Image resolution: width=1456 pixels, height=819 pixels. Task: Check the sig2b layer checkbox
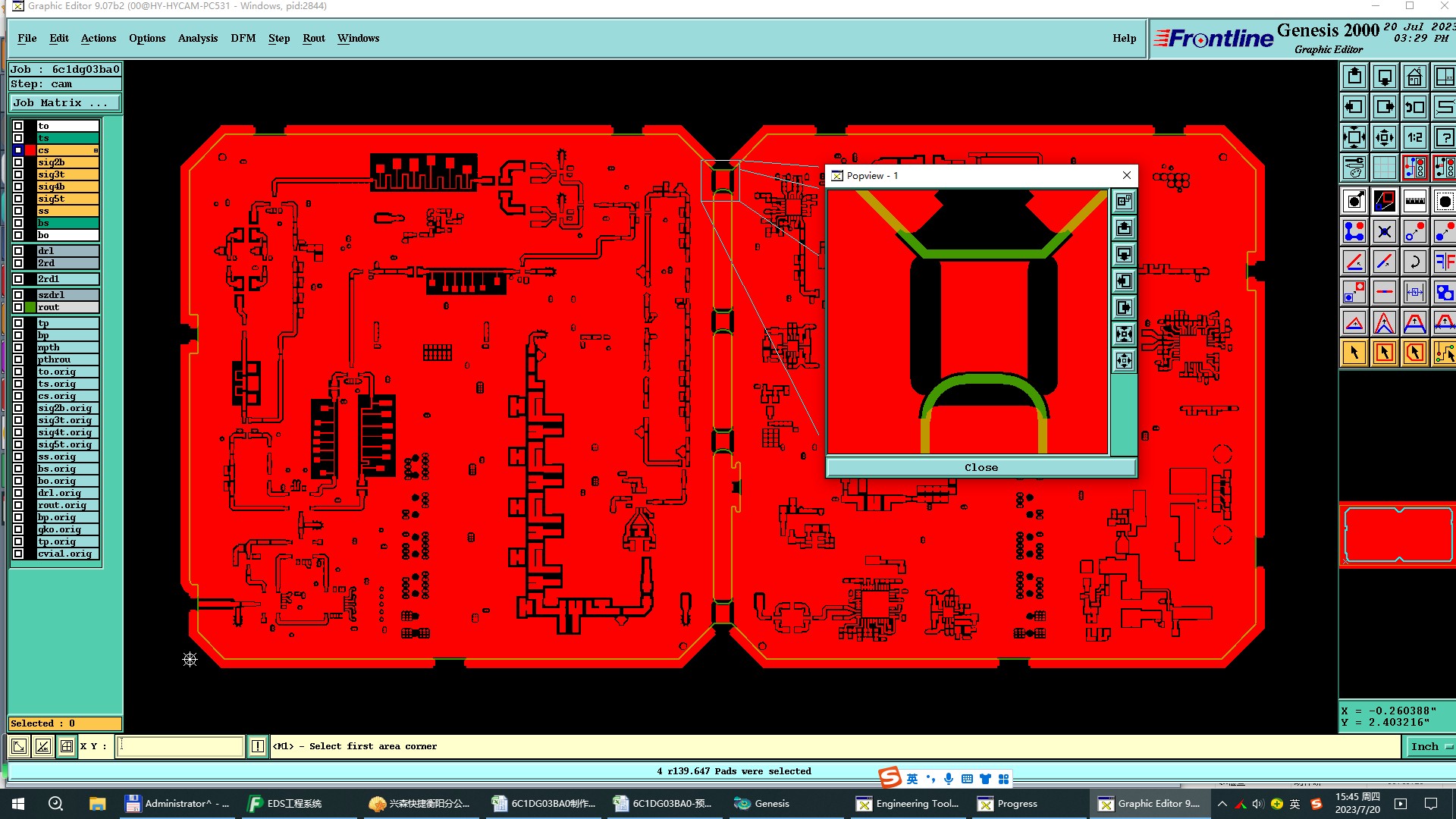[x=18, y=162]
